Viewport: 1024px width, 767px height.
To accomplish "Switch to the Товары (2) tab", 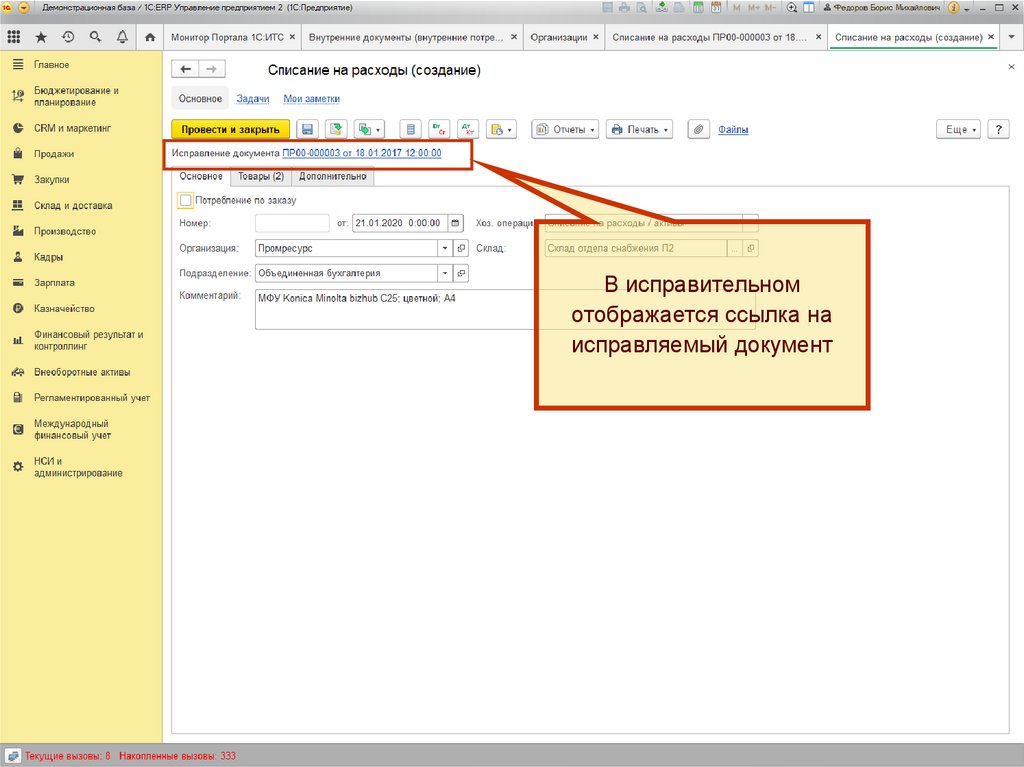I will (261, 177).
